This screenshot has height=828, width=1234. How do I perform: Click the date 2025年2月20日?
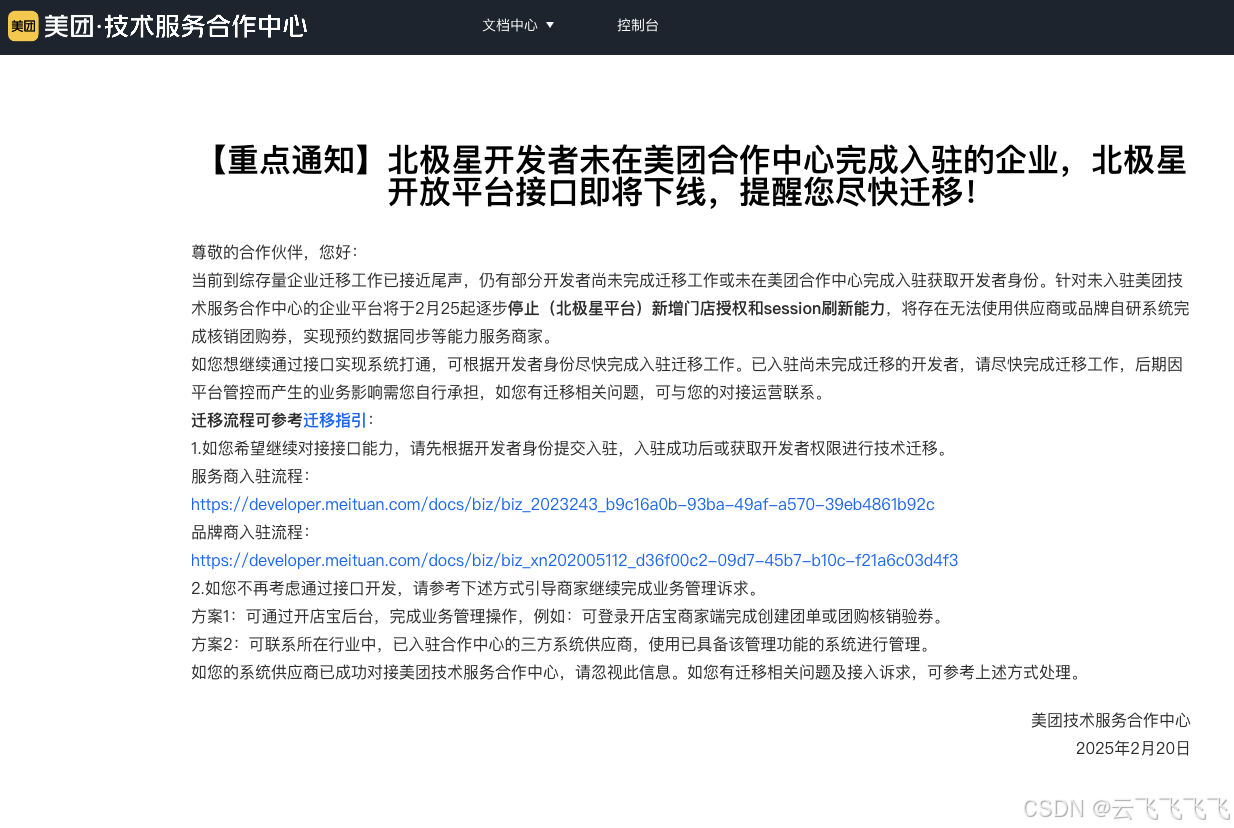[1133, 748]
